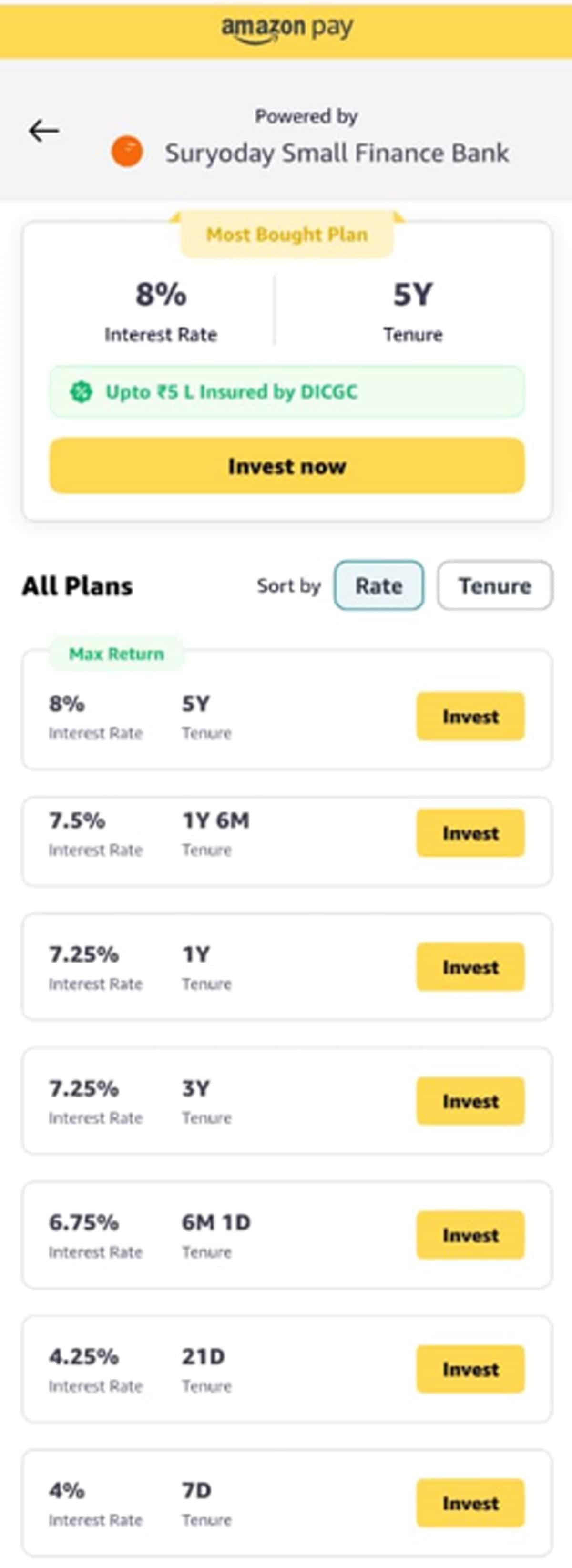Click the 5Y Tenure in Most Bought card
The height and width of the screenshot is (1568, 572).
click(x=413, y=311)
